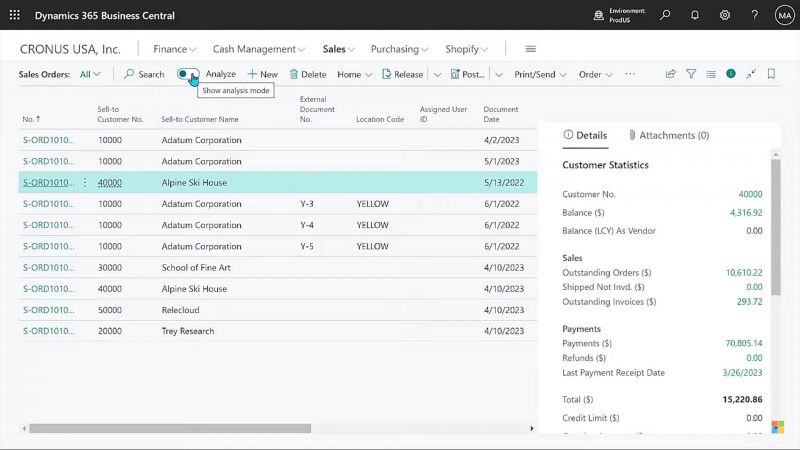The width and height of the screenshot is (800, 450).
Task: Open the help question mark
Action: (x=754, y=15)
